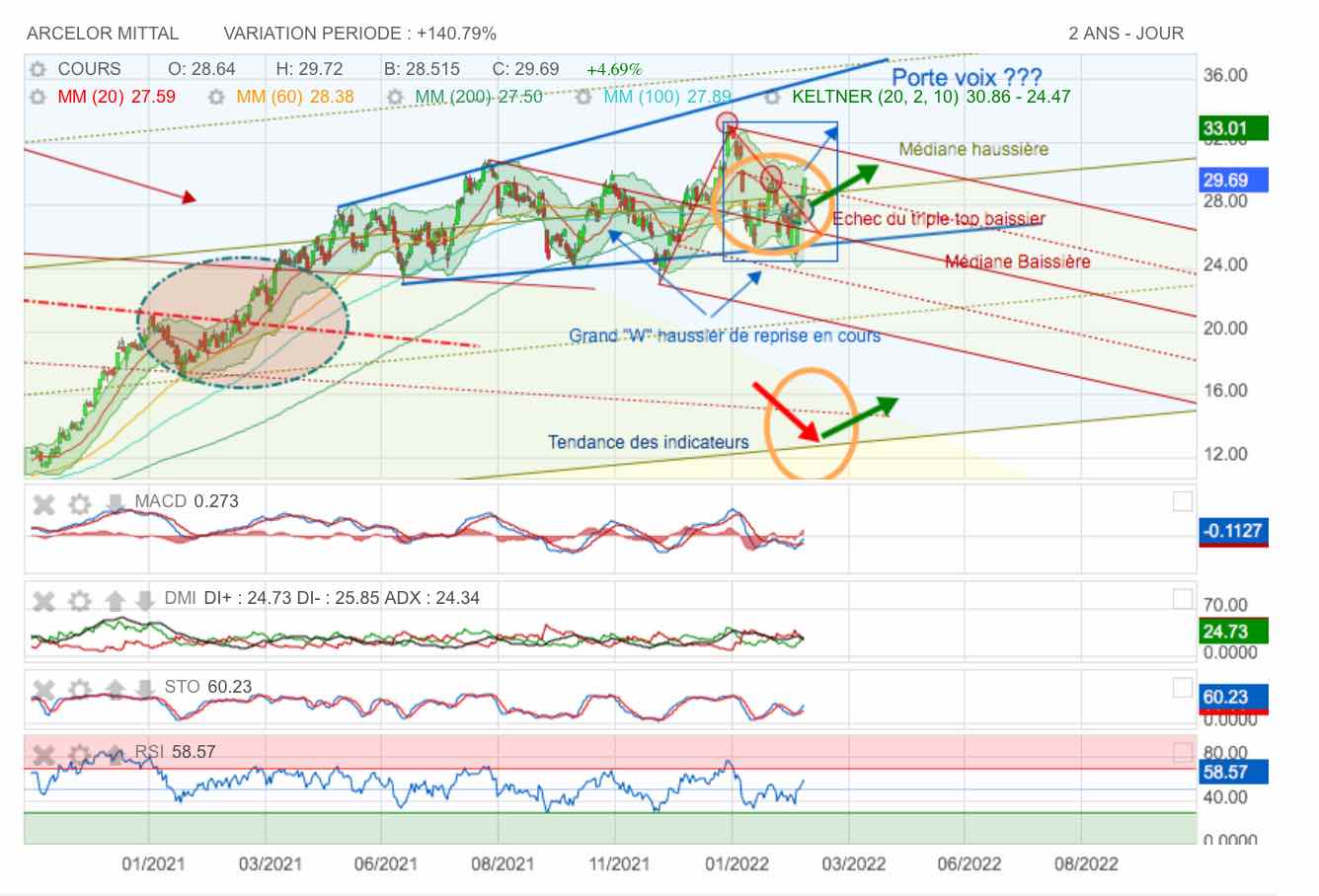1319x896 pixels.
Task: Tick the RSI panel checkbox
Action: [x=1183, y=753]
